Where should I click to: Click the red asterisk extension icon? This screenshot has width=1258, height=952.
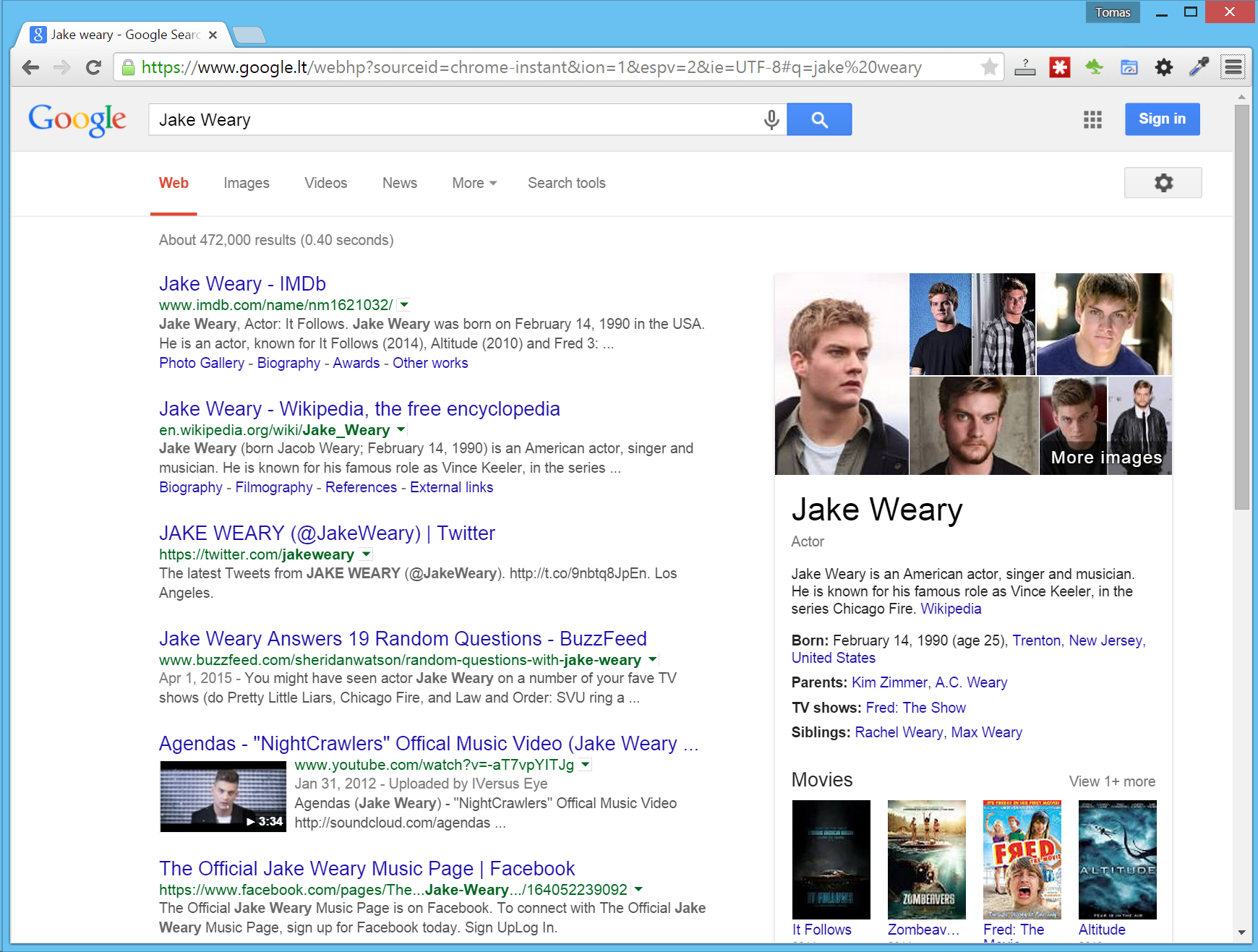[1059, 67]
